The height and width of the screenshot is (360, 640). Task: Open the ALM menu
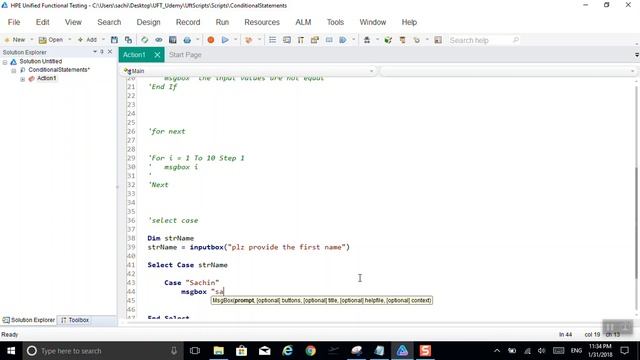(303, 22)
